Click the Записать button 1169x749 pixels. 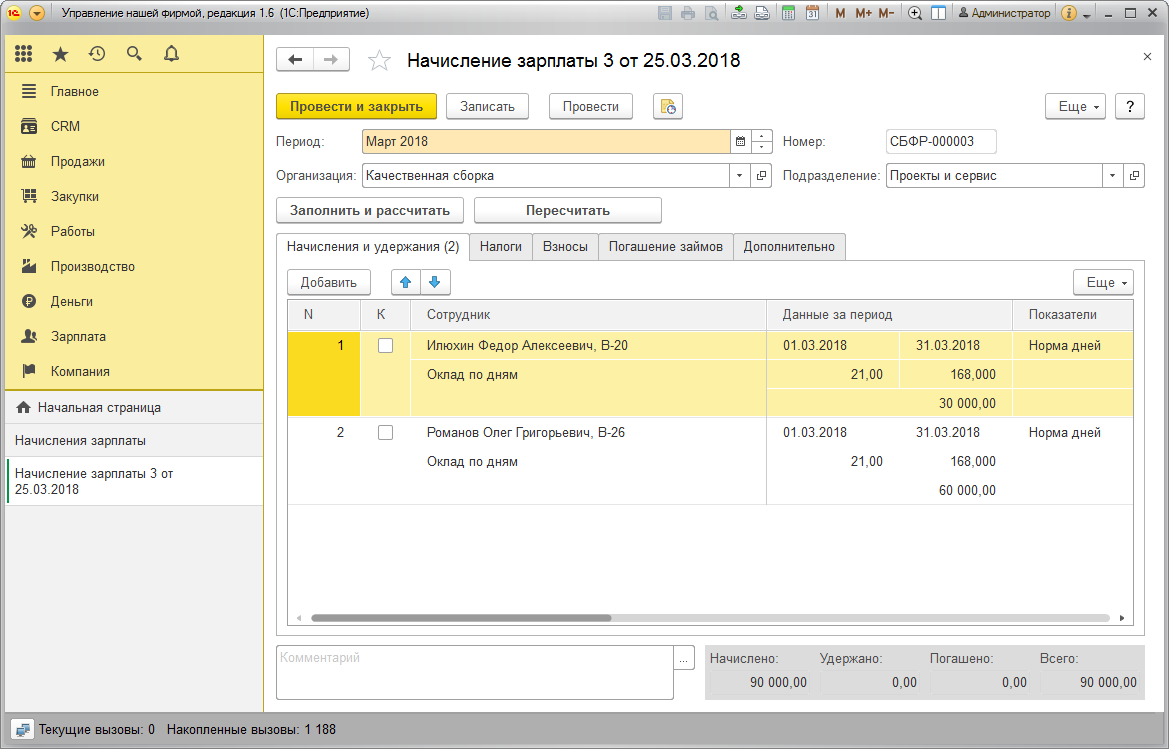(488, 107)
